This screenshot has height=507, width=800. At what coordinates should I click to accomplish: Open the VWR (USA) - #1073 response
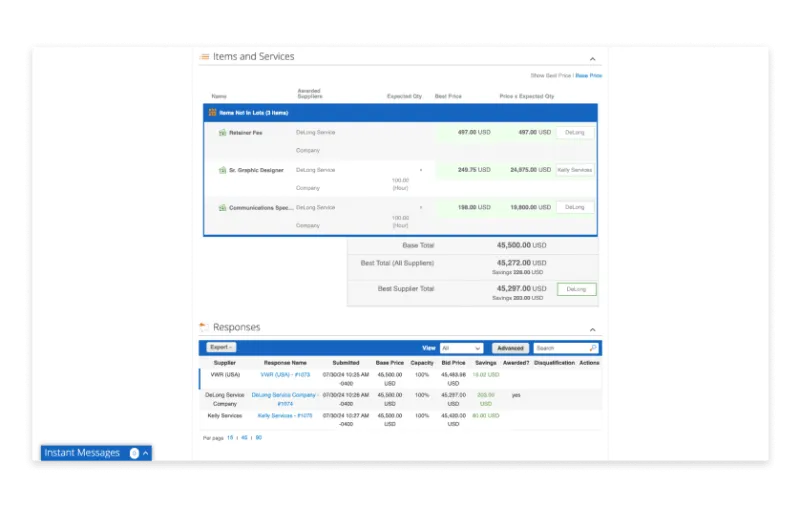(285, 375)
